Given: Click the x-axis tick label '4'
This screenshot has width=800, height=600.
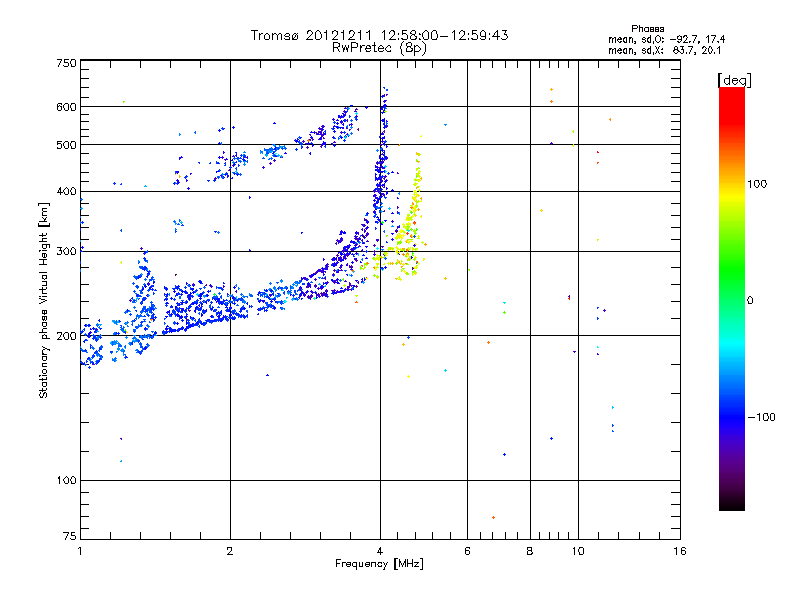Looking at the screenshot, I should coord(380,551).
